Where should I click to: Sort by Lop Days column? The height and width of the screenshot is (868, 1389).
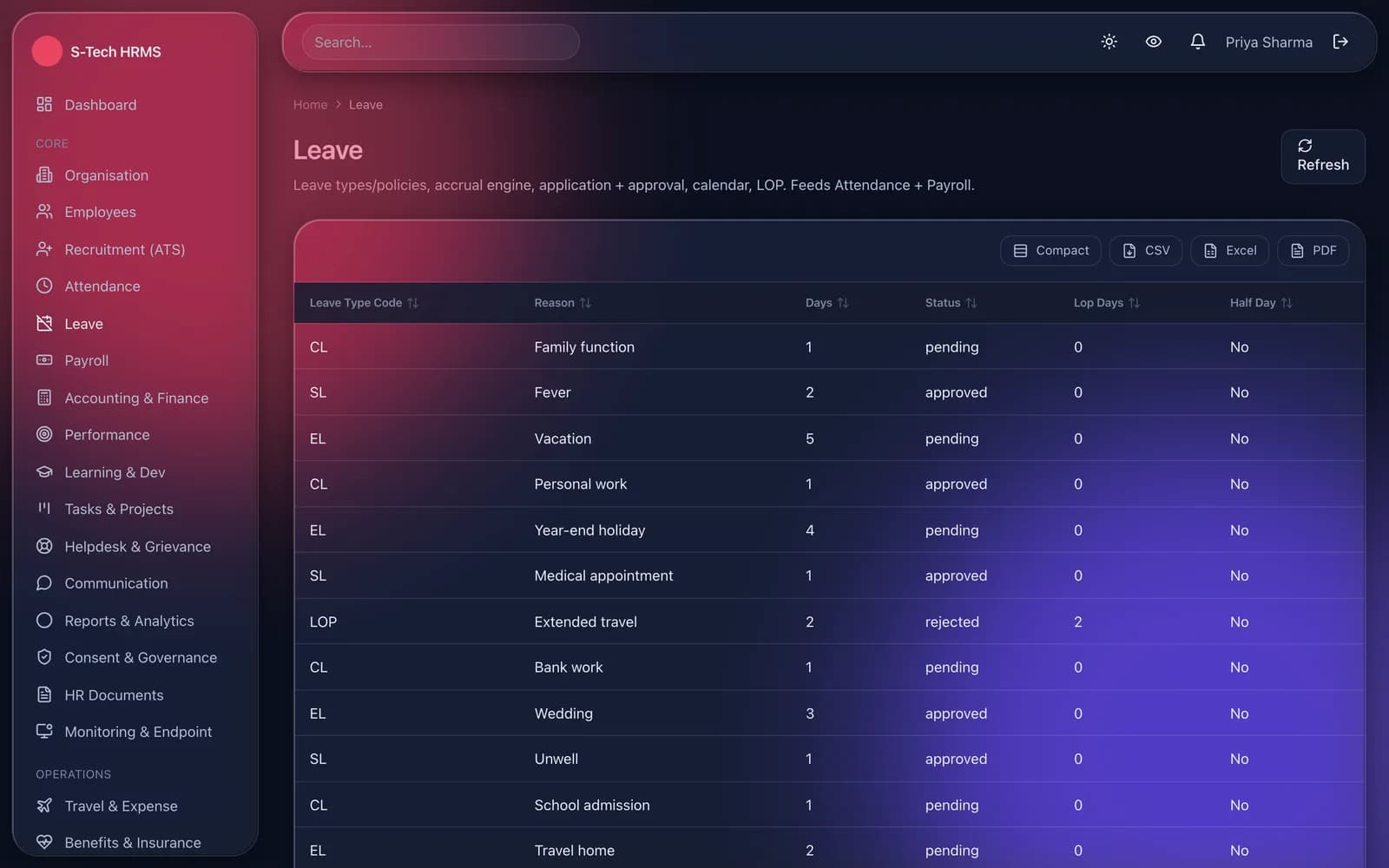point(1107,303)
